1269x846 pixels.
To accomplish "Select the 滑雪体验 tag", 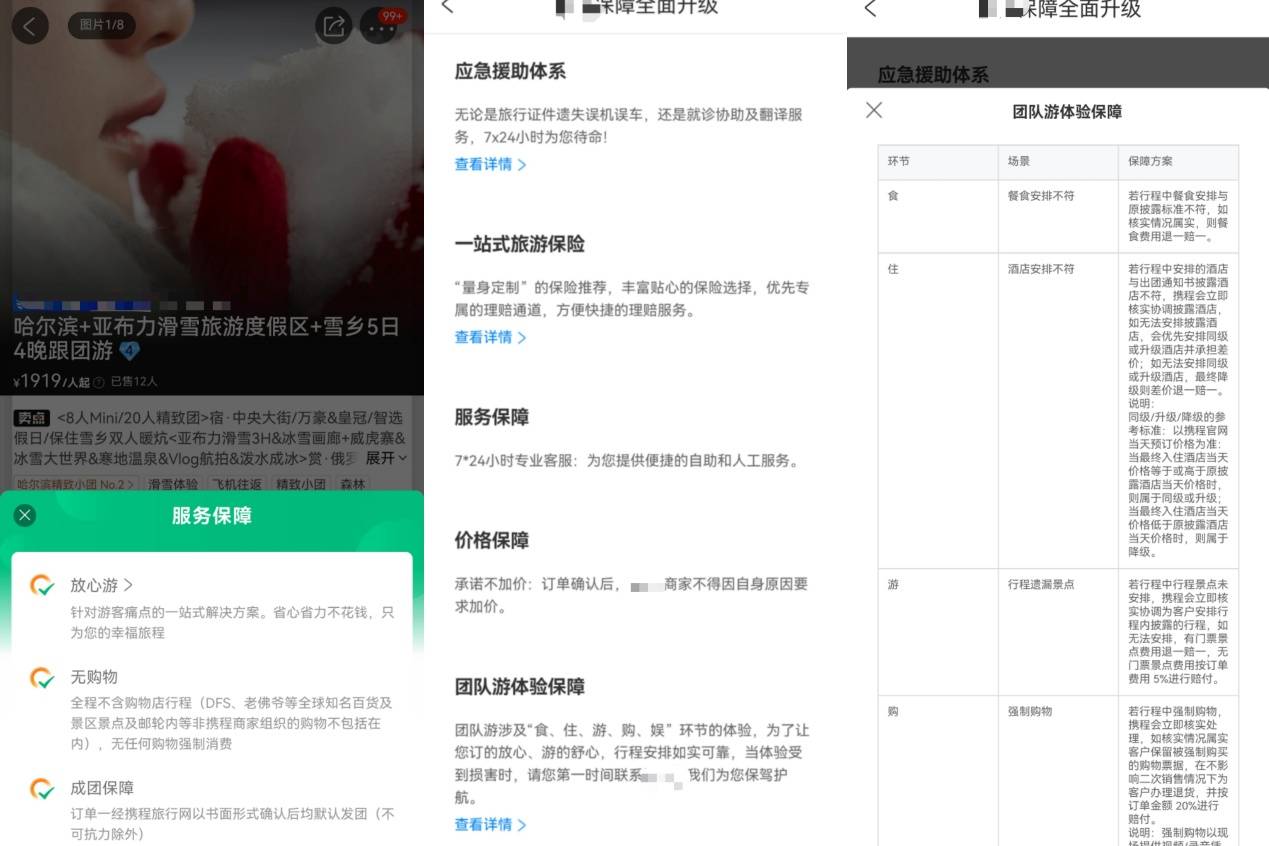I will pyautogui.click(x=173, y=485).
